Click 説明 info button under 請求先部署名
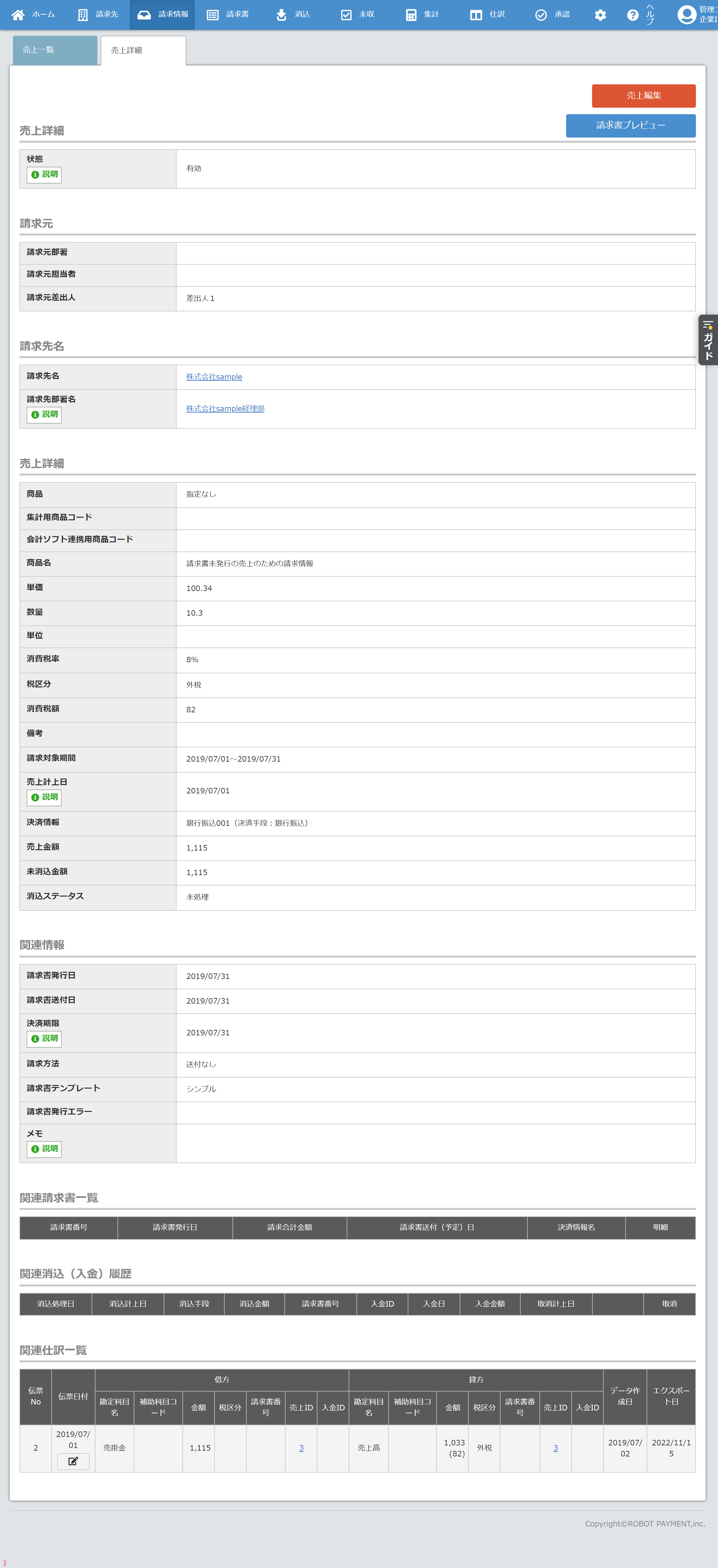Viewport: 718px width, 1568px height. coord(44,415)
